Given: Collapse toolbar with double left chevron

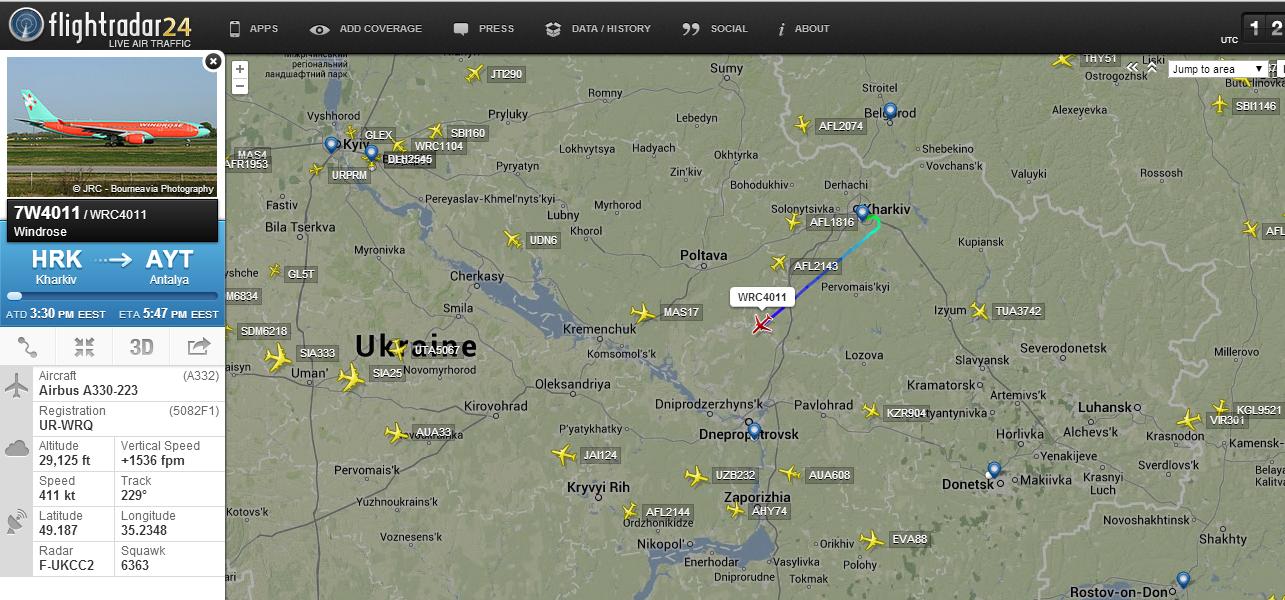Looking at the screenshot, I should 1133,68.
